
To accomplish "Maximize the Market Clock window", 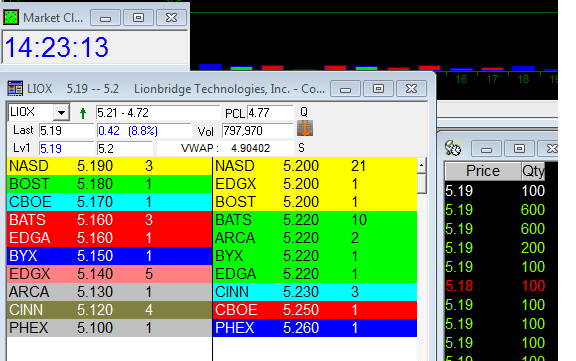I will point(138,18).
